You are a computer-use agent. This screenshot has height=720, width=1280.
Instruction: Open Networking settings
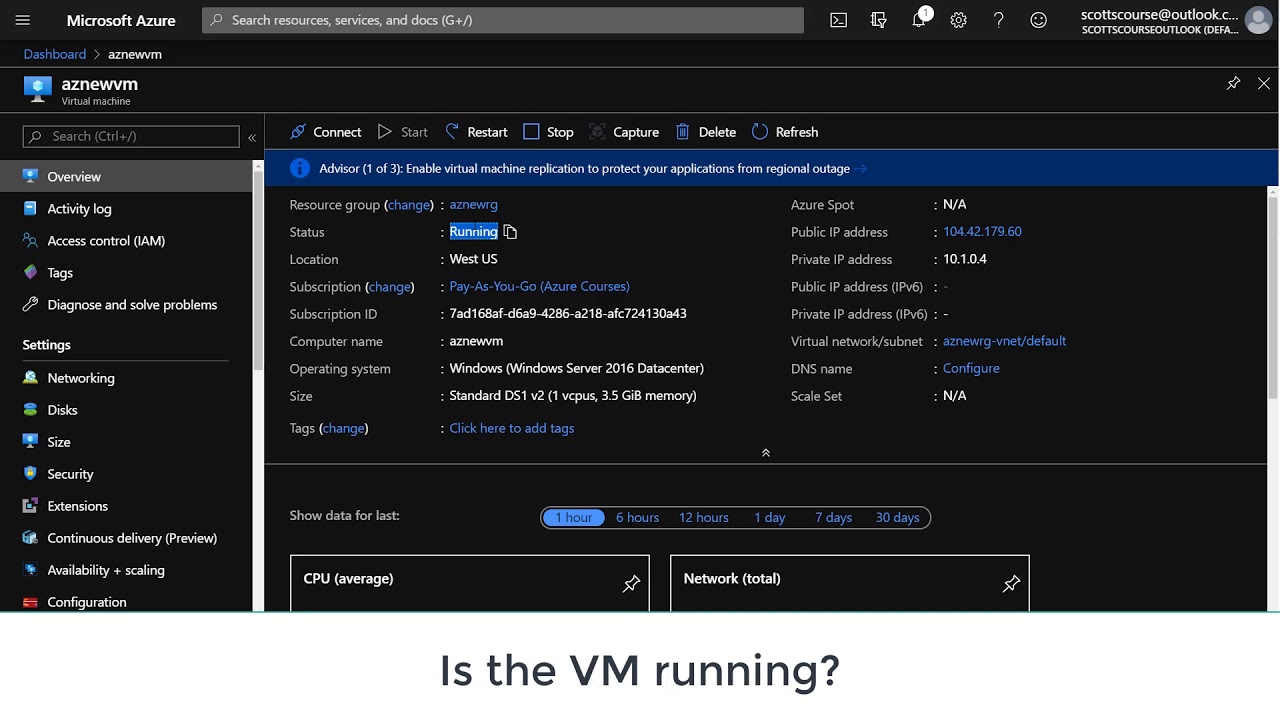point(126,378)
